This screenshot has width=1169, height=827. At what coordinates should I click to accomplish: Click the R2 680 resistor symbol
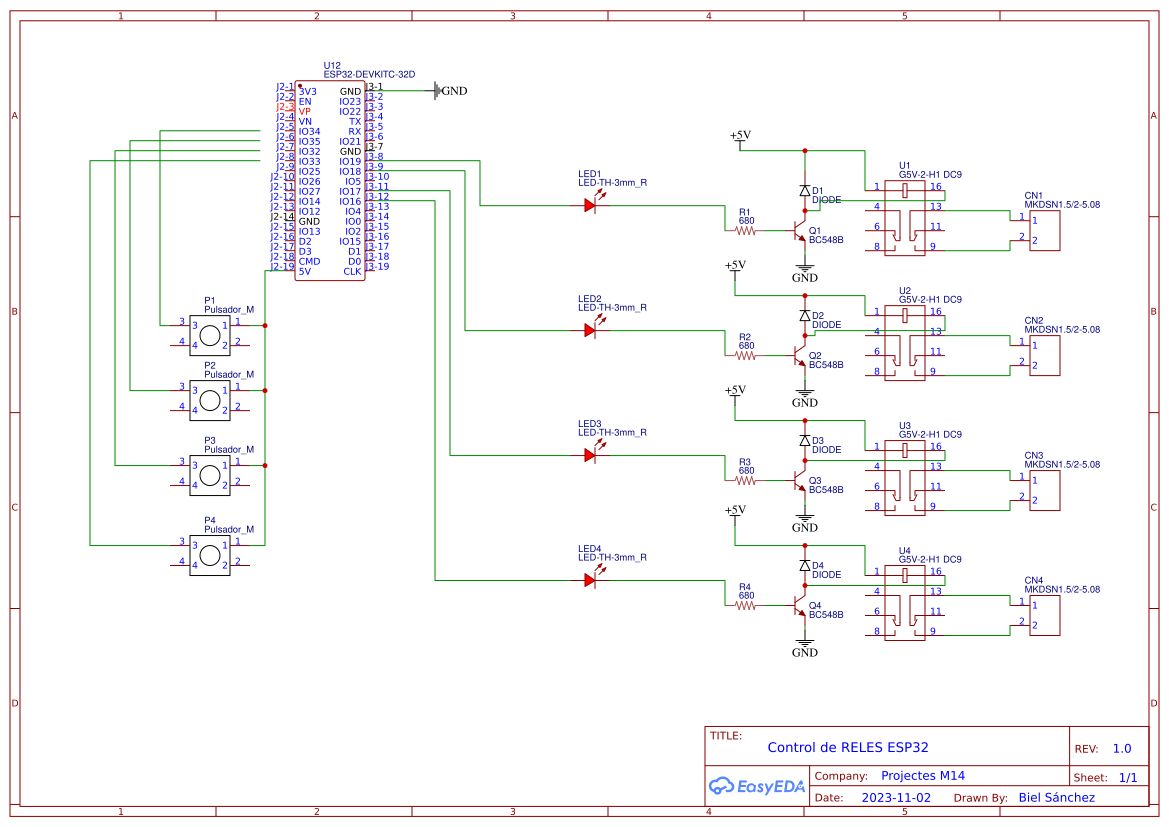745,355
